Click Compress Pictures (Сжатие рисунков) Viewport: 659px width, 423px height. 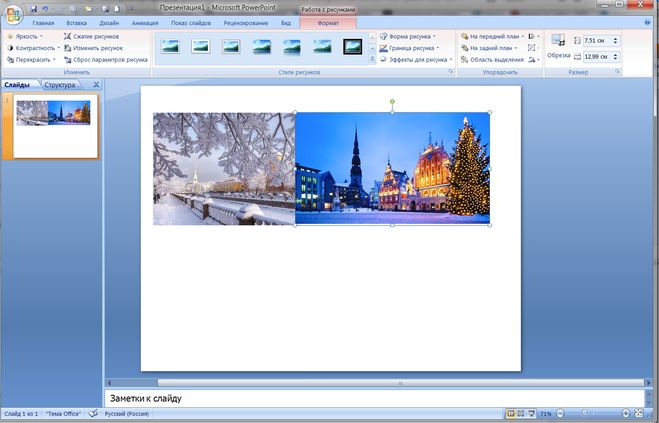[x=95, y=36]
